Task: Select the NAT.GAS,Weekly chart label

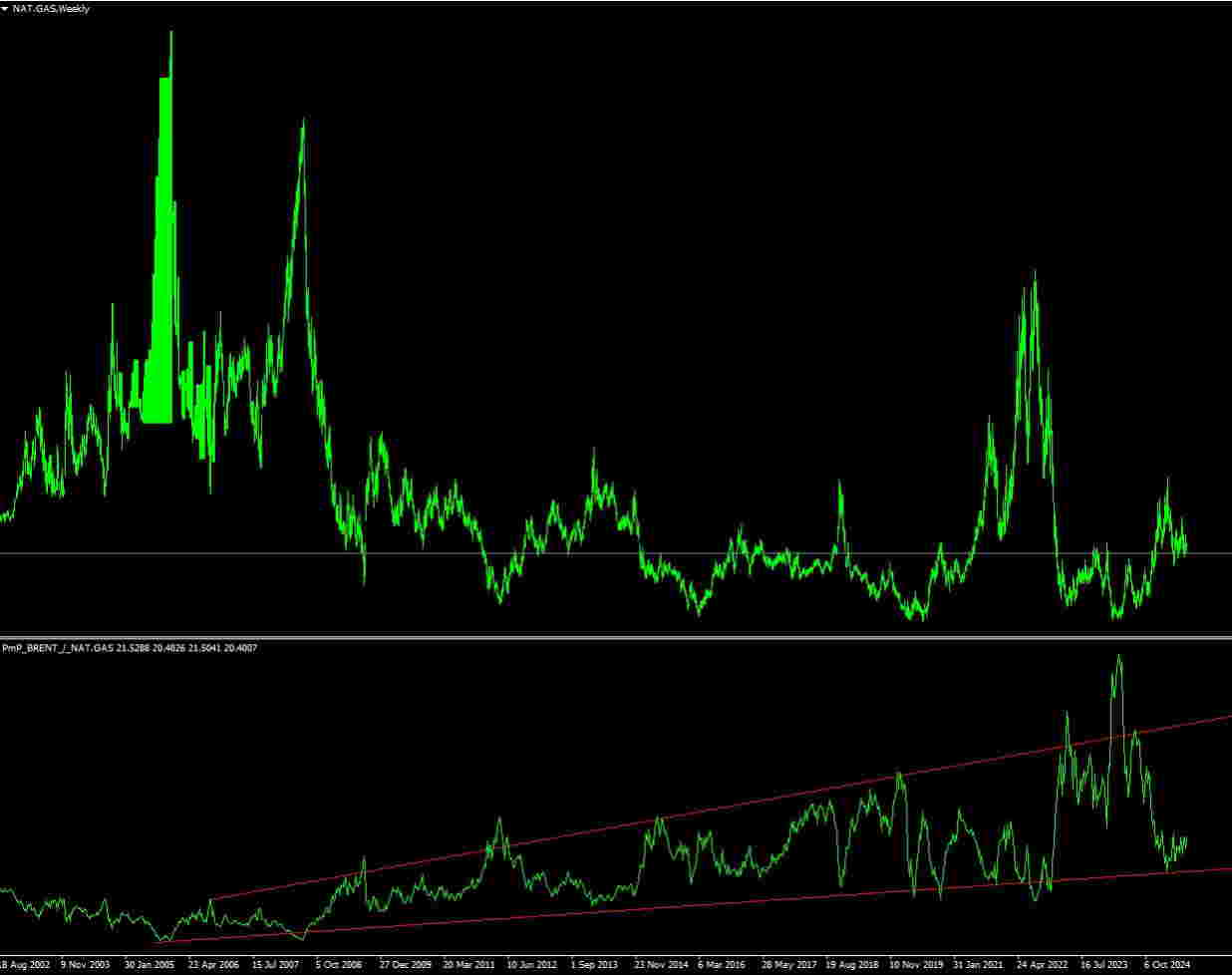Action: pos(51,8)
